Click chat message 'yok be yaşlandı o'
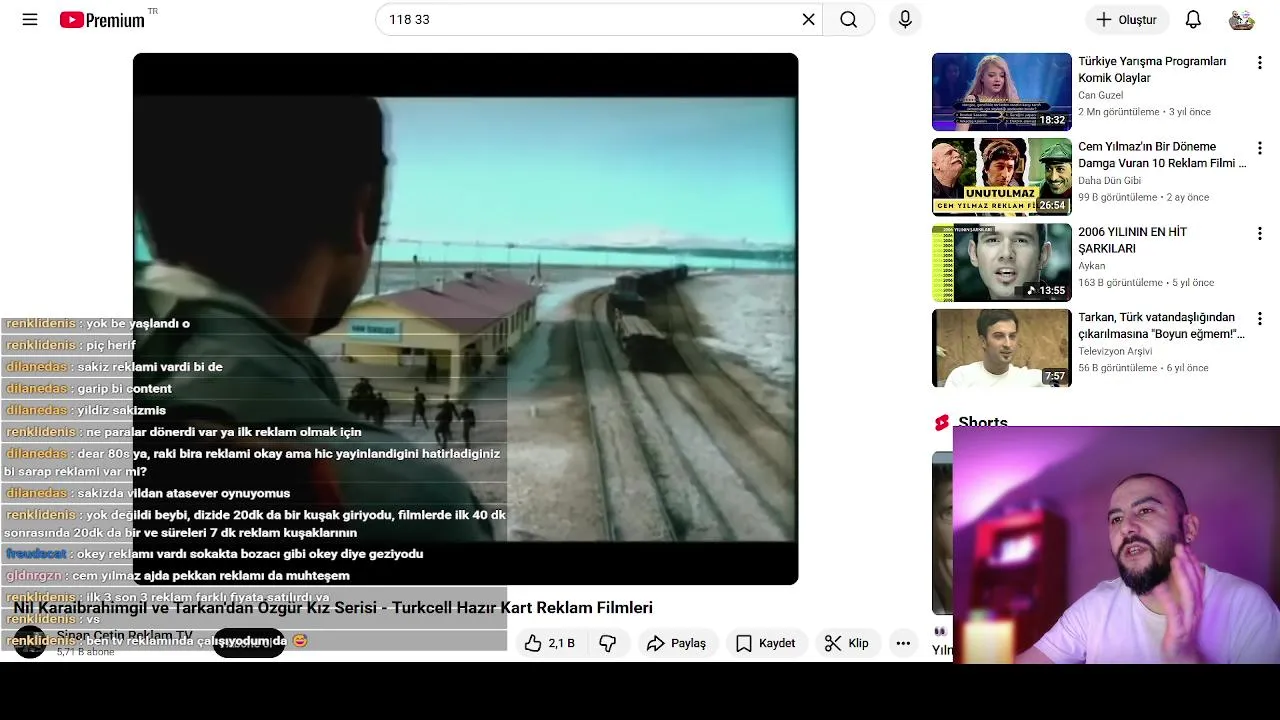The image size is (1280, 720). click(x=138, y=323)
